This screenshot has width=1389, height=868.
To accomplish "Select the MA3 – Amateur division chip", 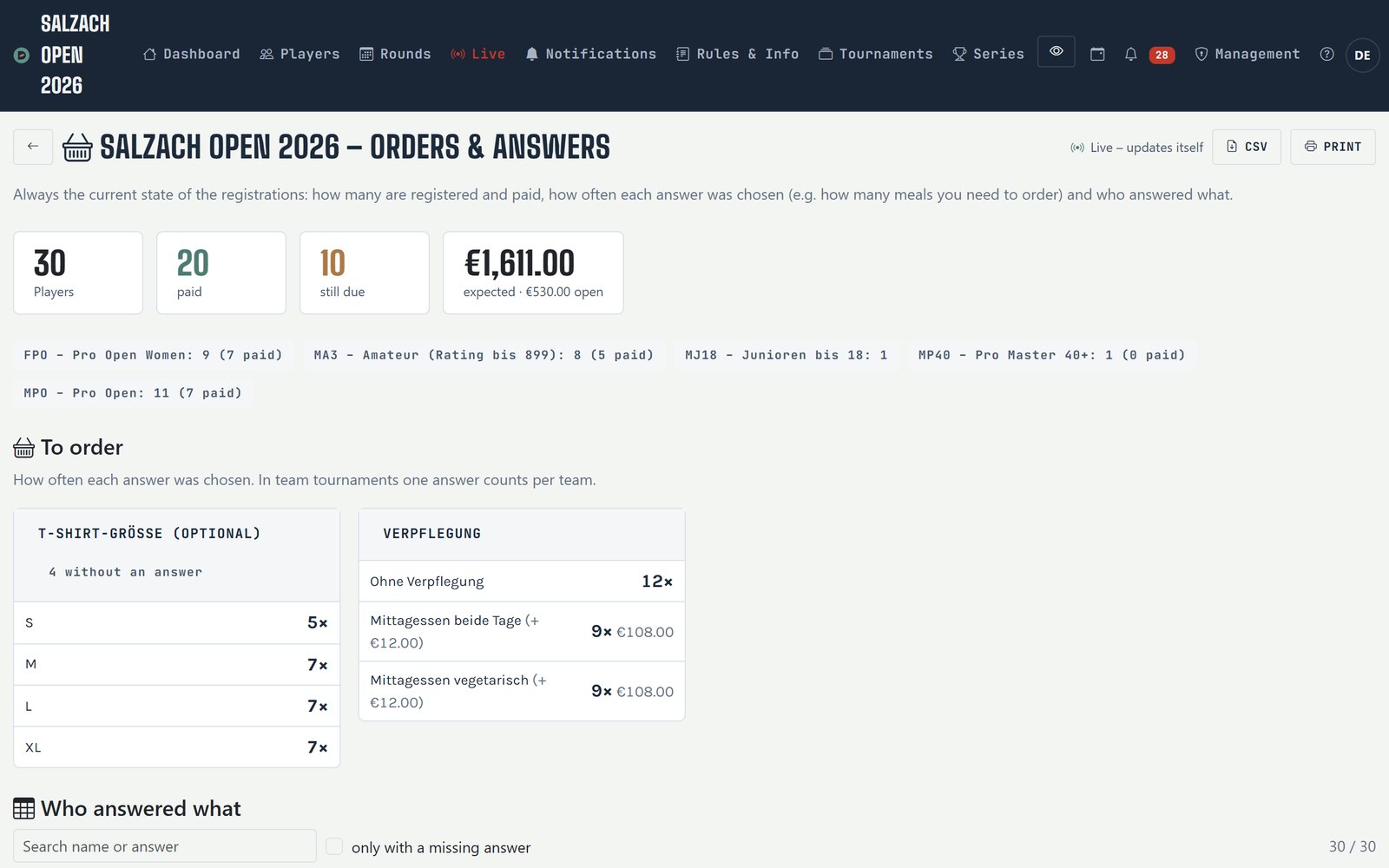I will 484,355.
